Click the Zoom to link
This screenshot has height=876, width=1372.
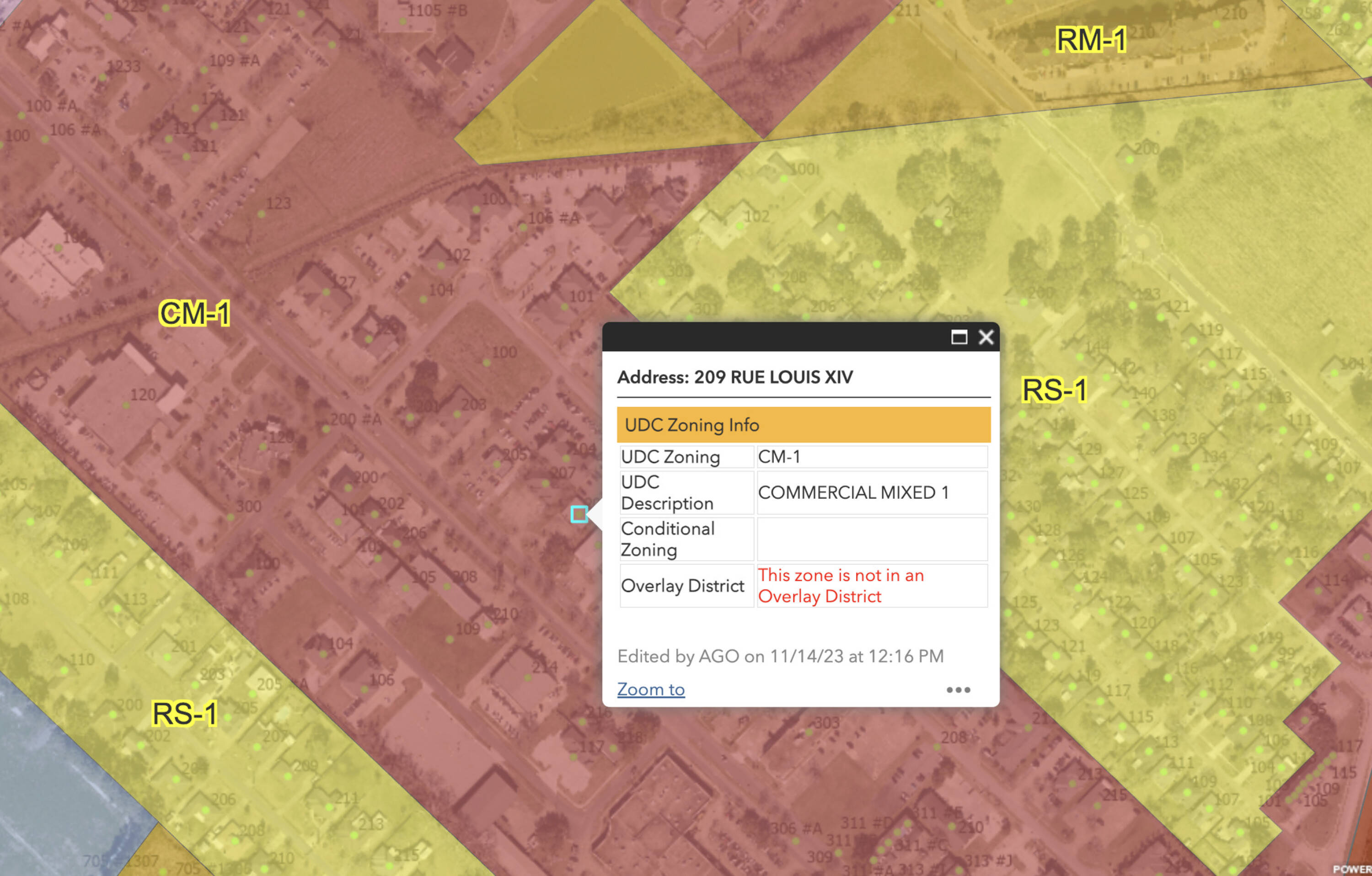(x=651, y=689)
